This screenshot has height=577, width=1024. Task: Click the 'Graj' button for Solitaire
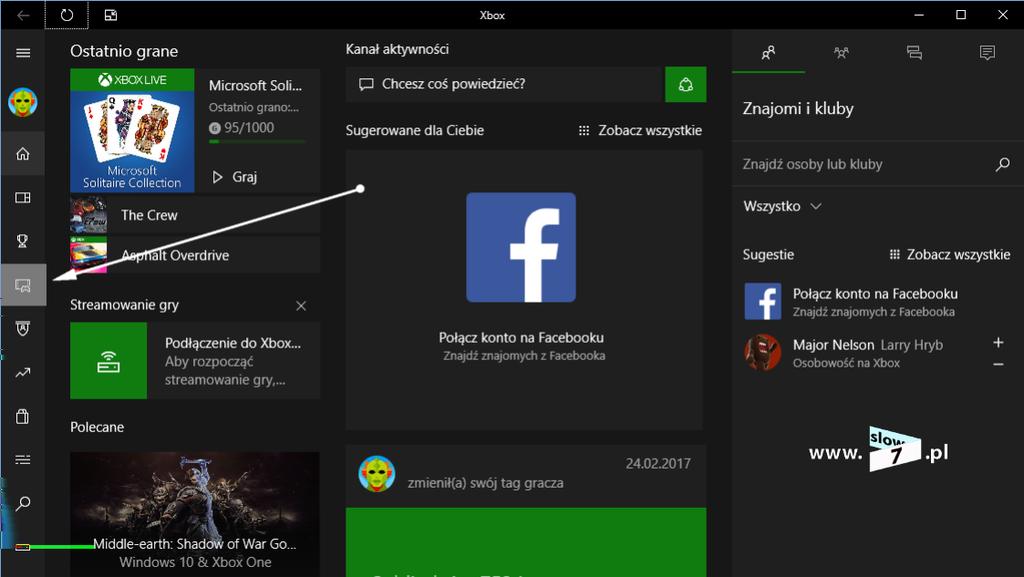235,177
